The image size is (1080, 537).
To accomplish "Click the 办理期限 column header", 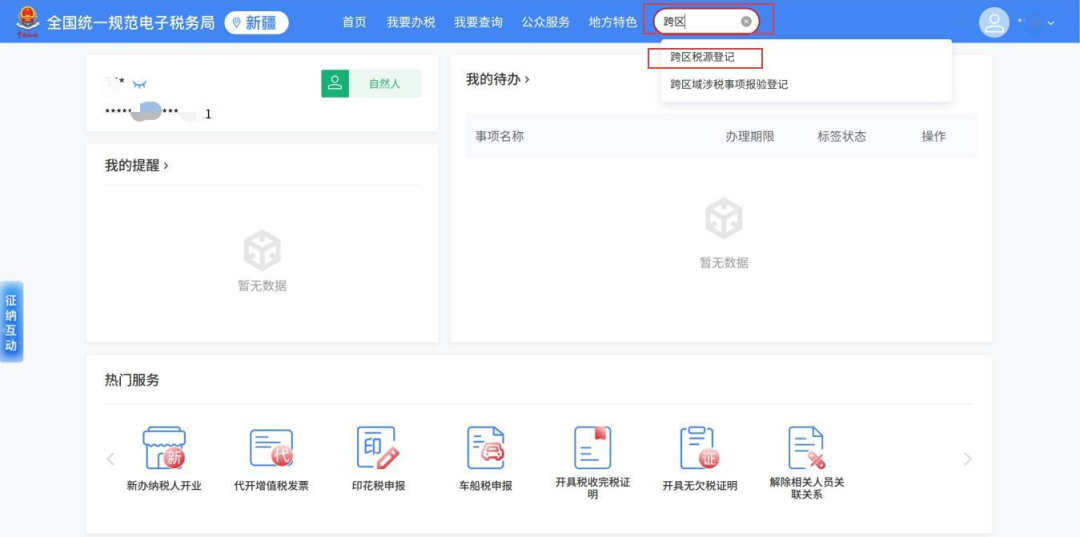I will pos(750,136).
